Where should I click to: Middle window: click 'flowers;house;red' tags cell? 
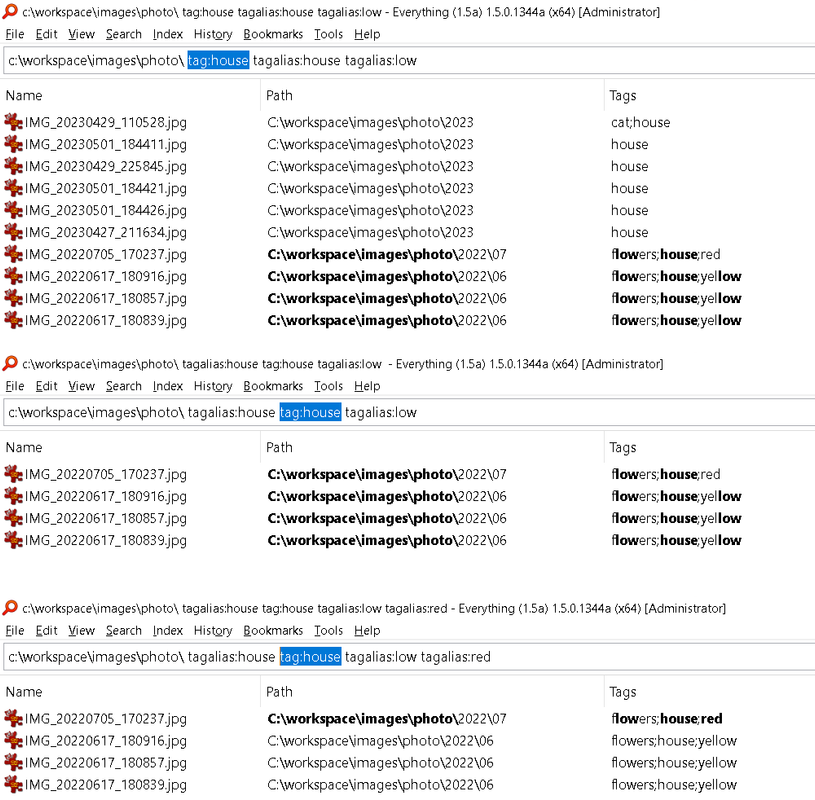[x=666, y=474]
